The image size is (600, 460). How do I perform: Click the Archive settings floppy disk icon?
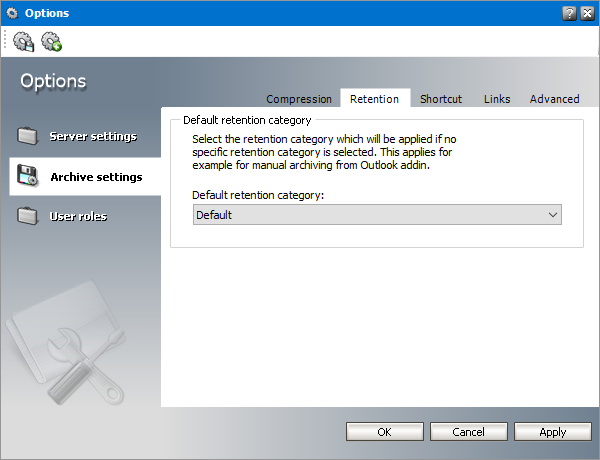(x=27, y=177)
